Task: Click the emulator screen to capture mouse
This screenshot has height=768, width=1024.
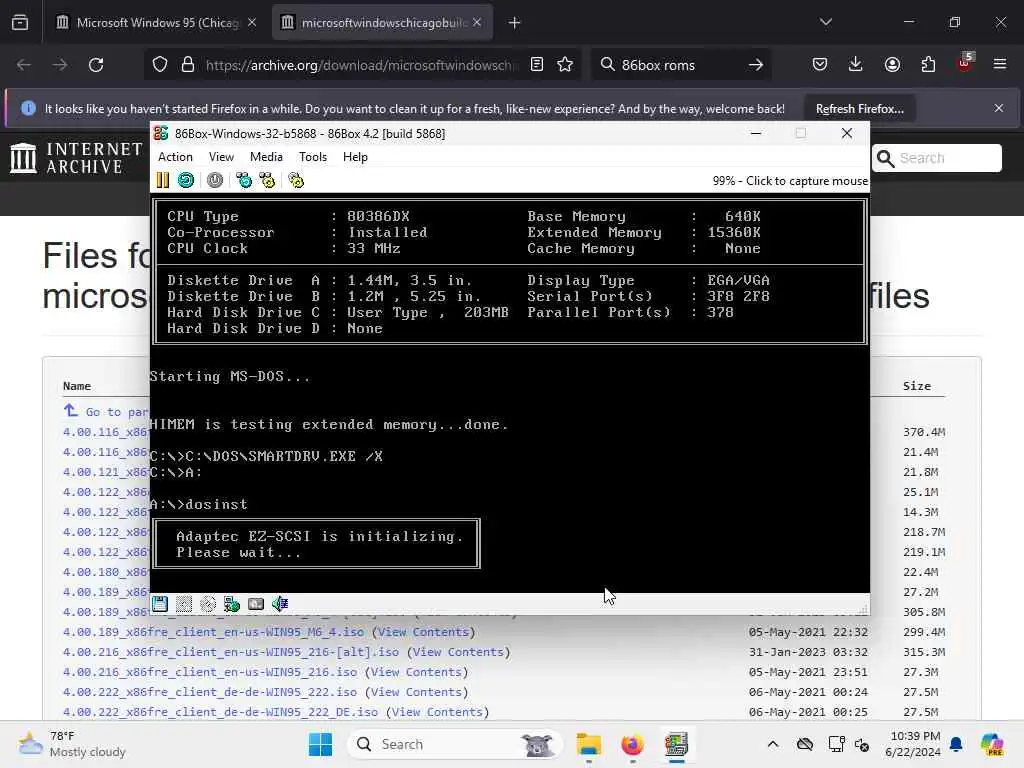Action: click(x=509, y=393)
